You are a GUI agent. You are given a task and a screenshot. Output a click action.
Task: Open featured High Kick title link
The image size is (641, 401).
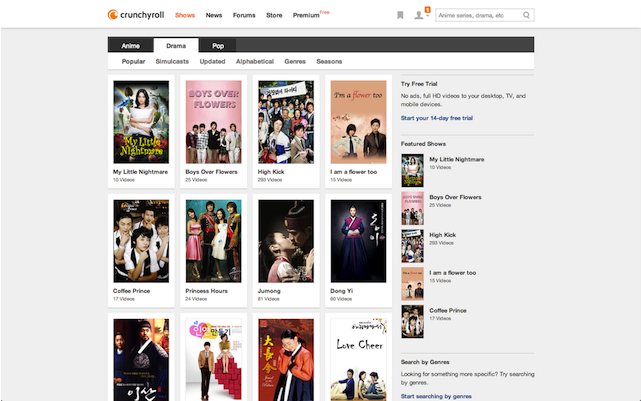point(442,235)
